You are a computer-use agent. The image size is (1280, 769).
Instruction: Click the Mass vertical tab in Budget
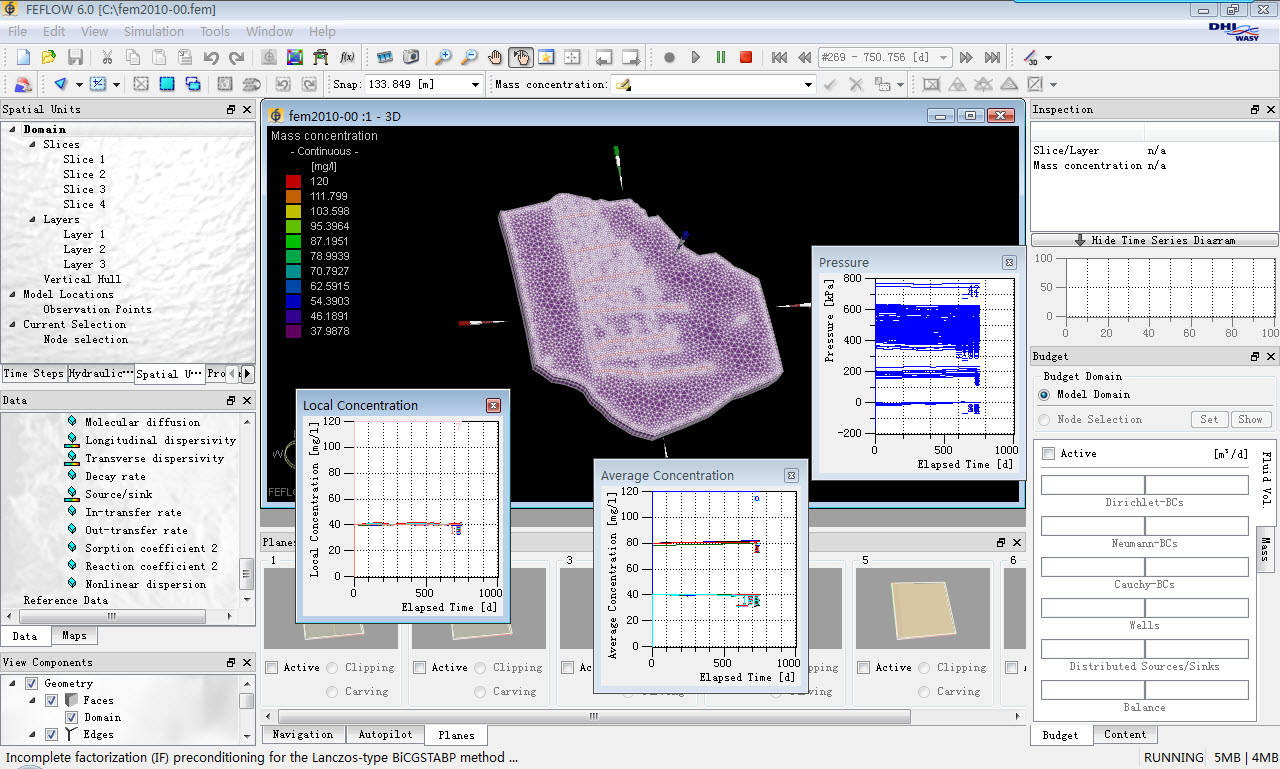[x=1265, y=548]
